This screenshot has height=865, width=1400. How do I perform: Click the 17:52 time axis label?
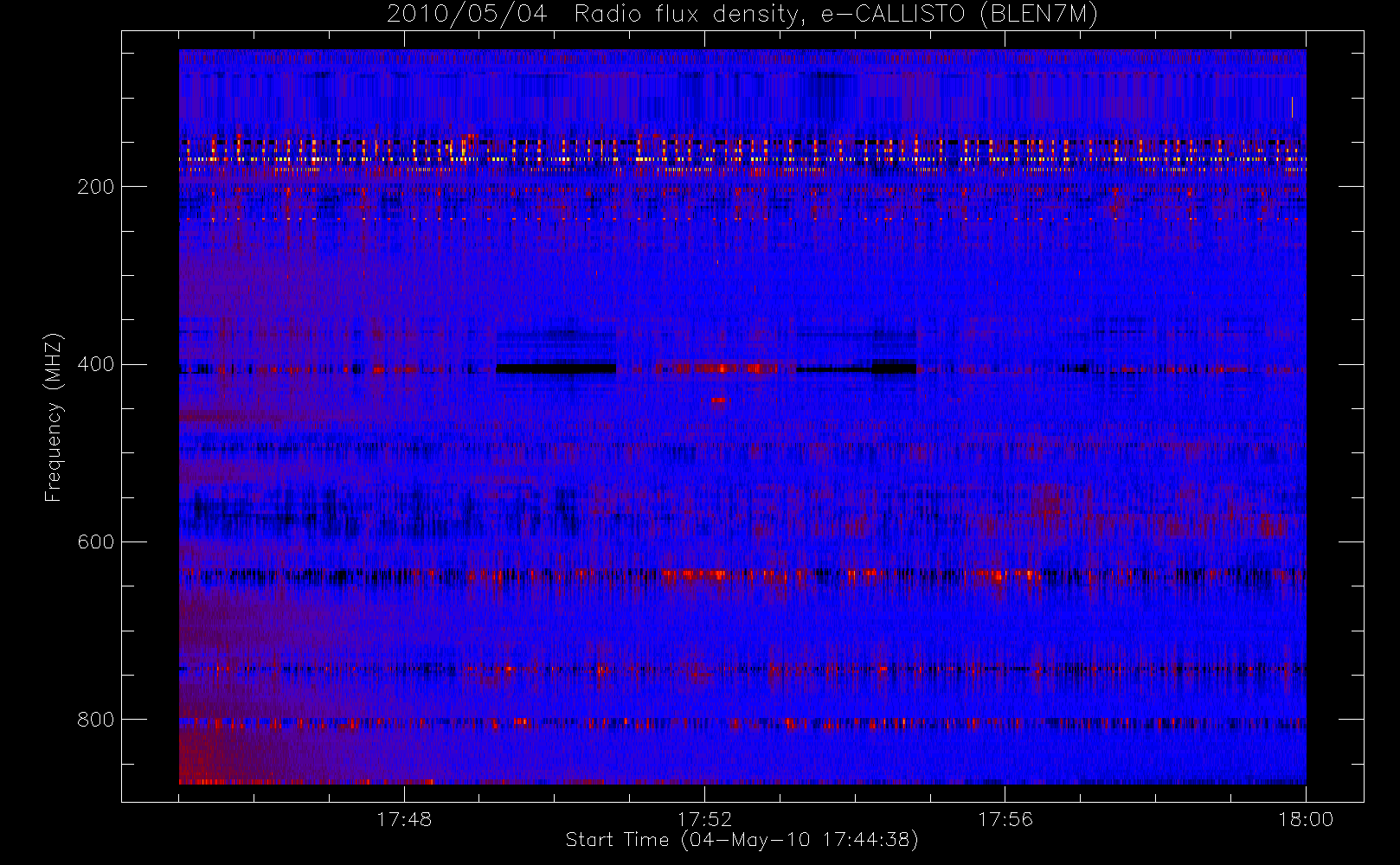point(704,819)
